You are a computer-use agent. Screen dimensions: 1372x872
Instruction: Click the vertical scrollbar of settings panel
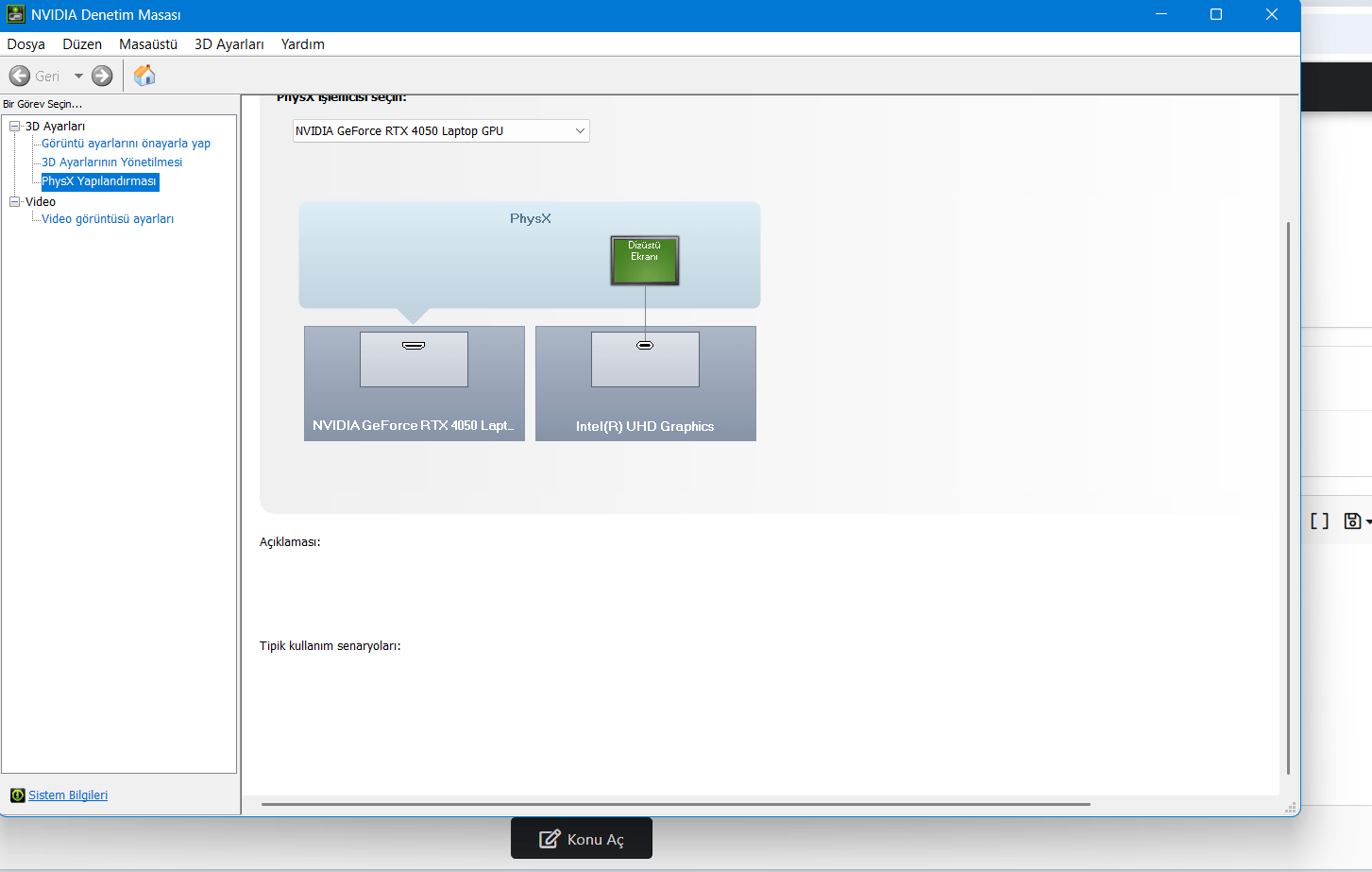point(1288,498)
